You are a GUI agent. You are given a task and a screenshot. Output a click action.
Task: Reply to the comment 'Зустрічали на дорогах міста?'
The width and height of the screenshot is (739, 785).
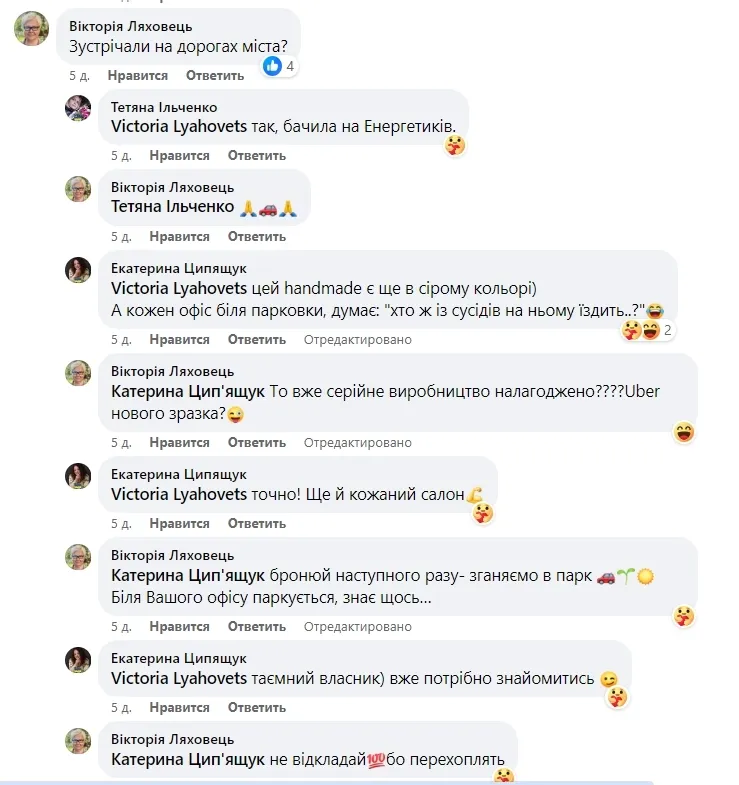point(215,75)
